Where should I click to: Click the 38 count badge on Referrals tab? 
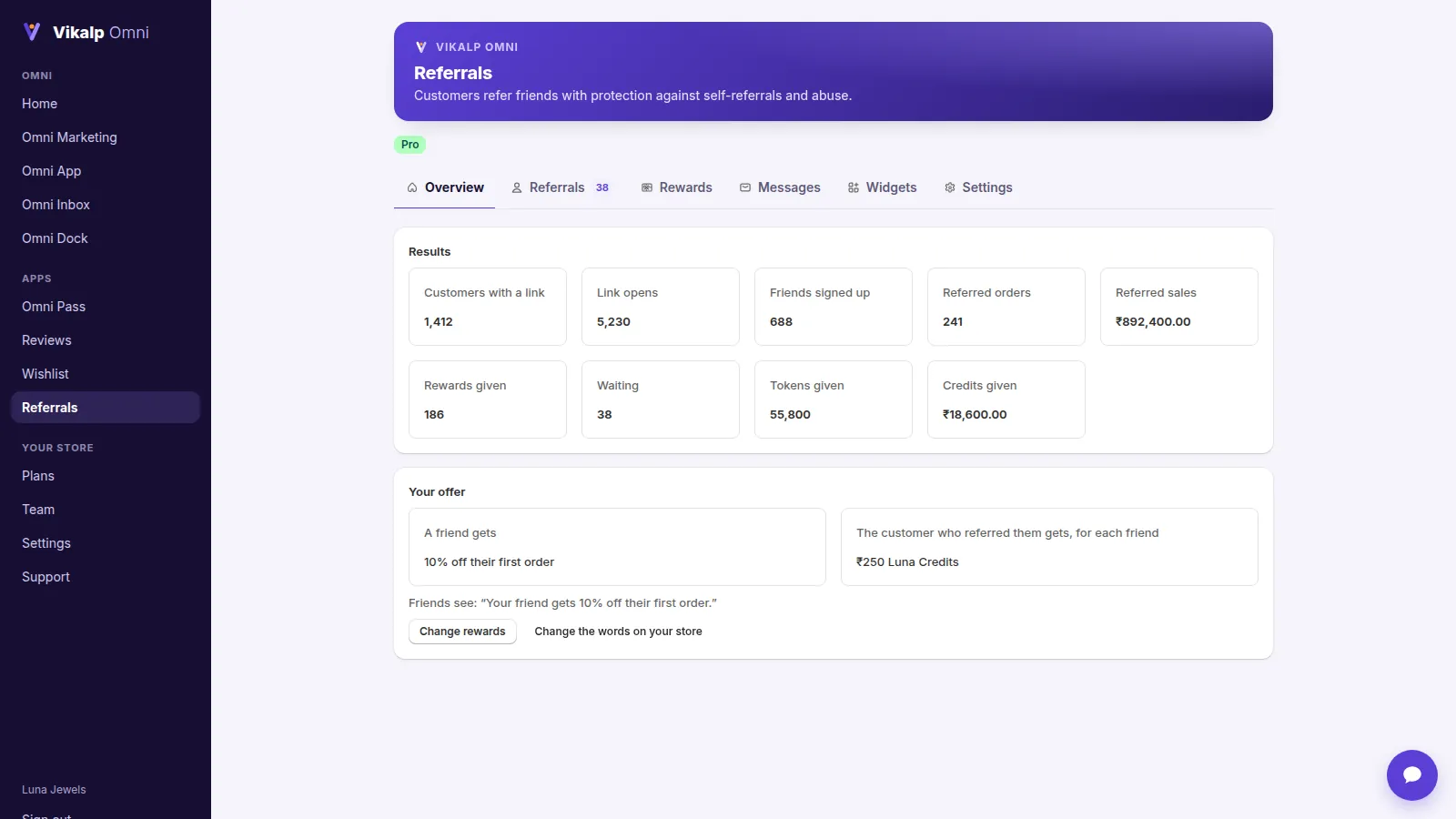[x=602, y=187]
